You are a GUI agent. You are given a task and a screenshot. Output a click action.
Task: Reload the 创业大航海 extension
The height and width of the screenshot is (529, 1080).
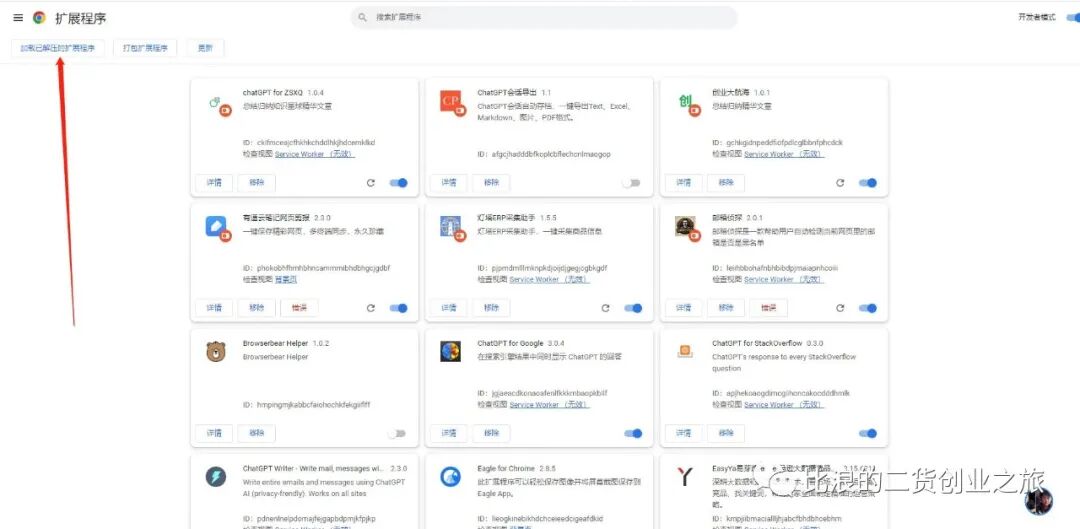[840, 183]
